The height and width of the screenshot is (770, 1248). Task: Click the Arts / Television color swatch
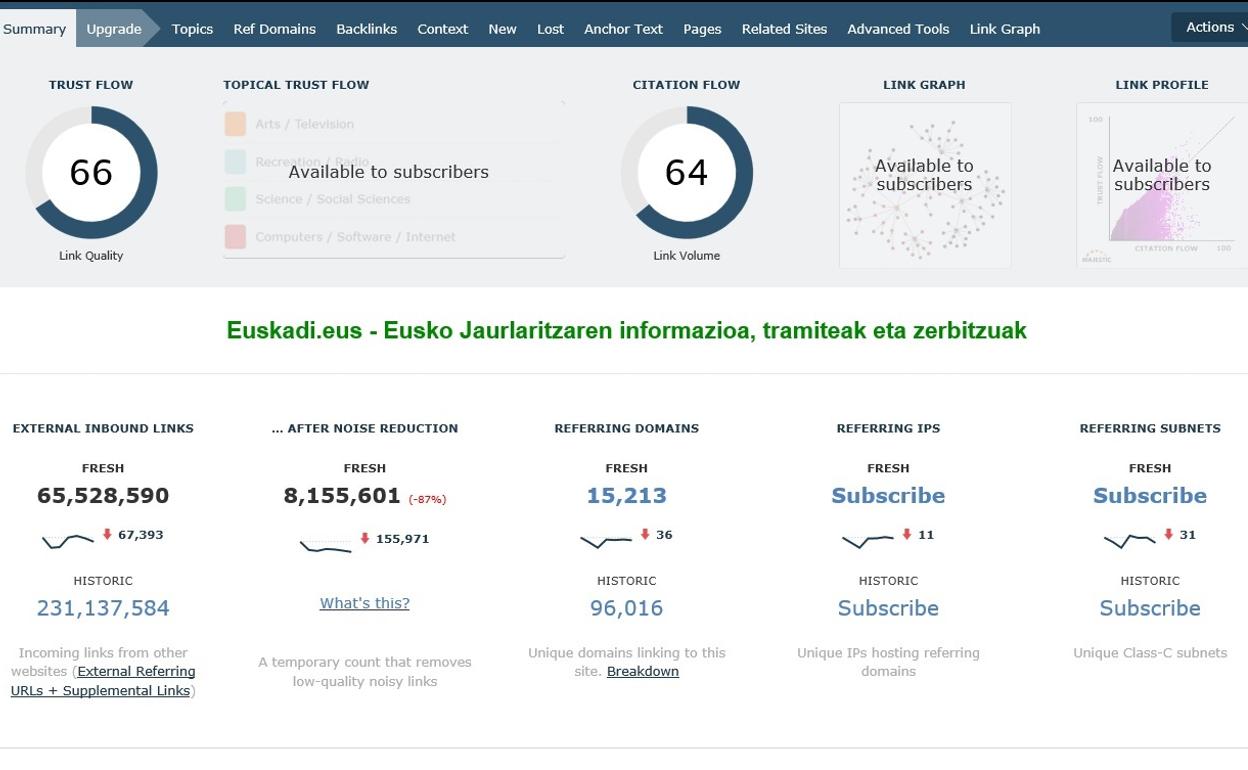[235, 124]
